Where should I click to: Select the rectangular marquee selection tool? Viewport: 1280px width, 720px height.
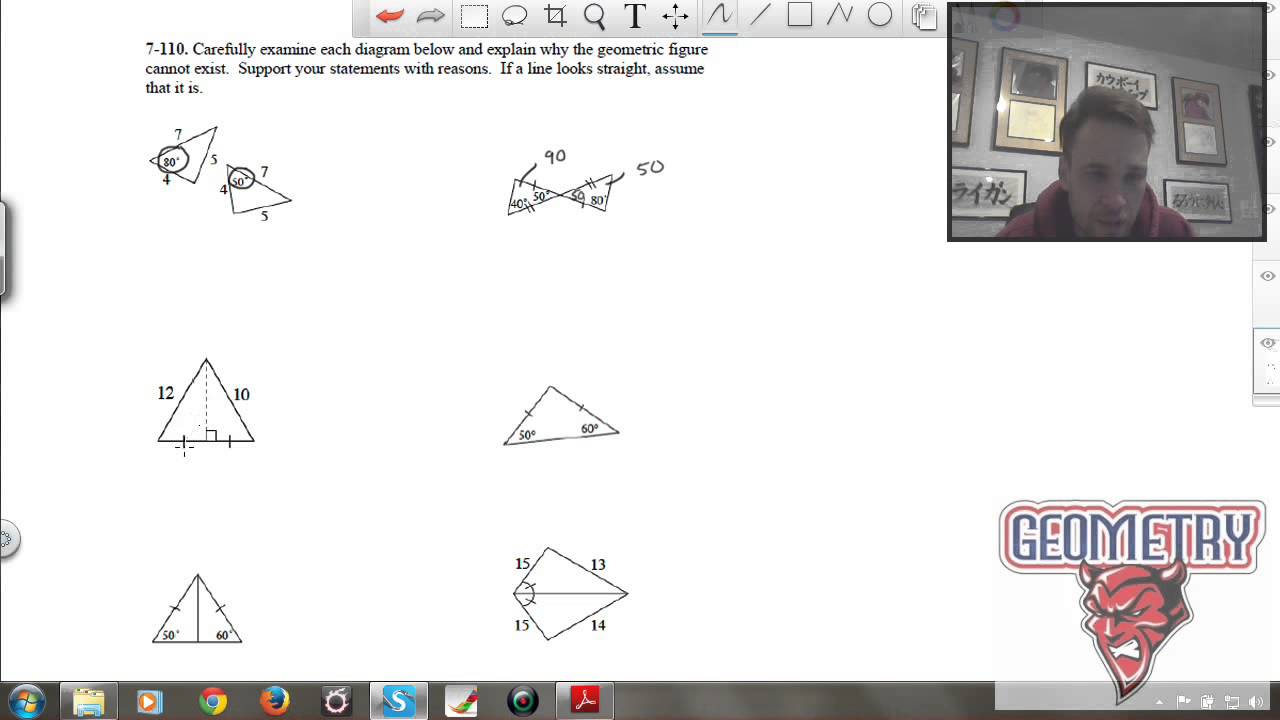(x=474, y=16)
